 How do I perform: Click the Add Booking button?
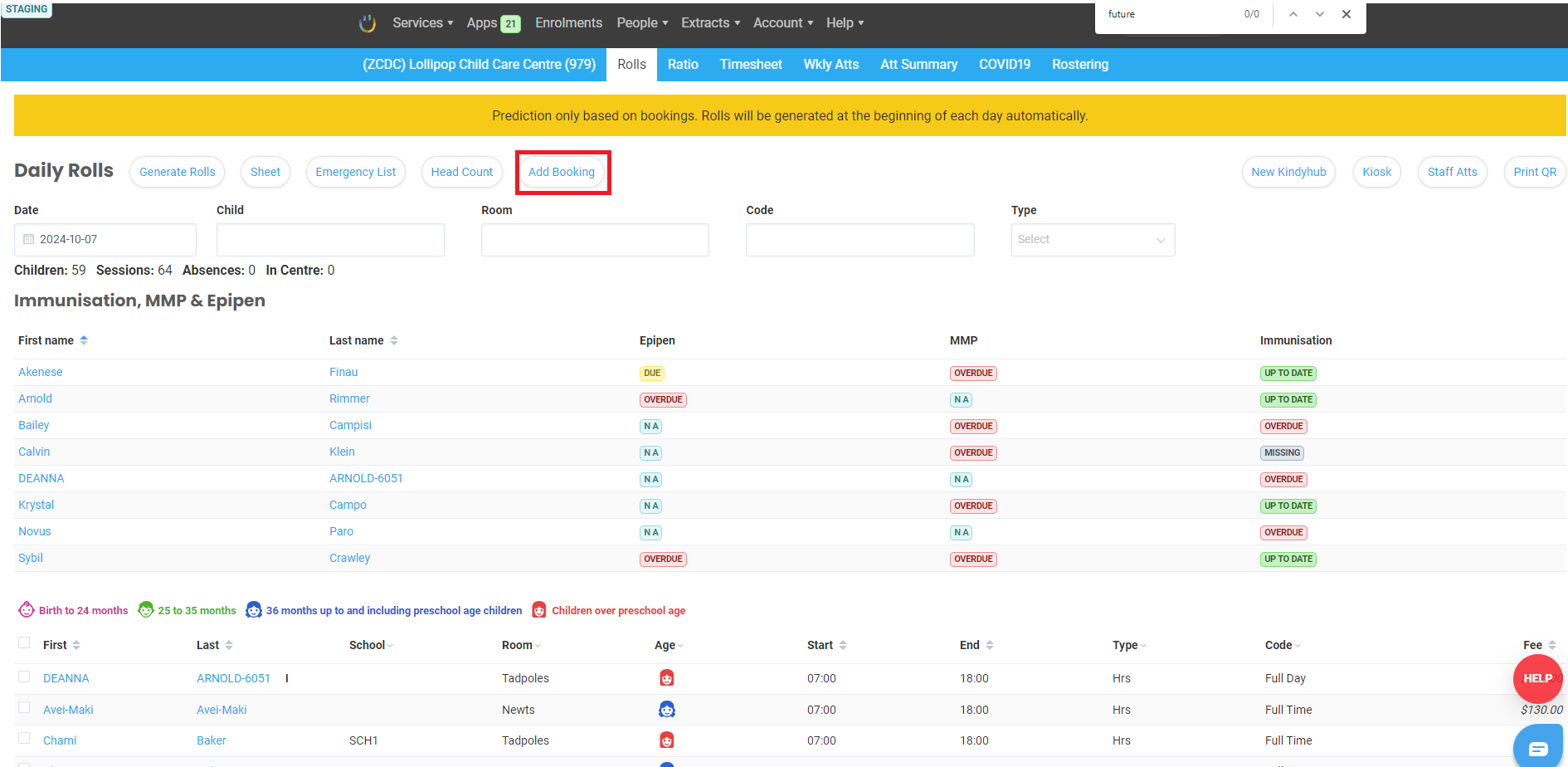point(562,172)
